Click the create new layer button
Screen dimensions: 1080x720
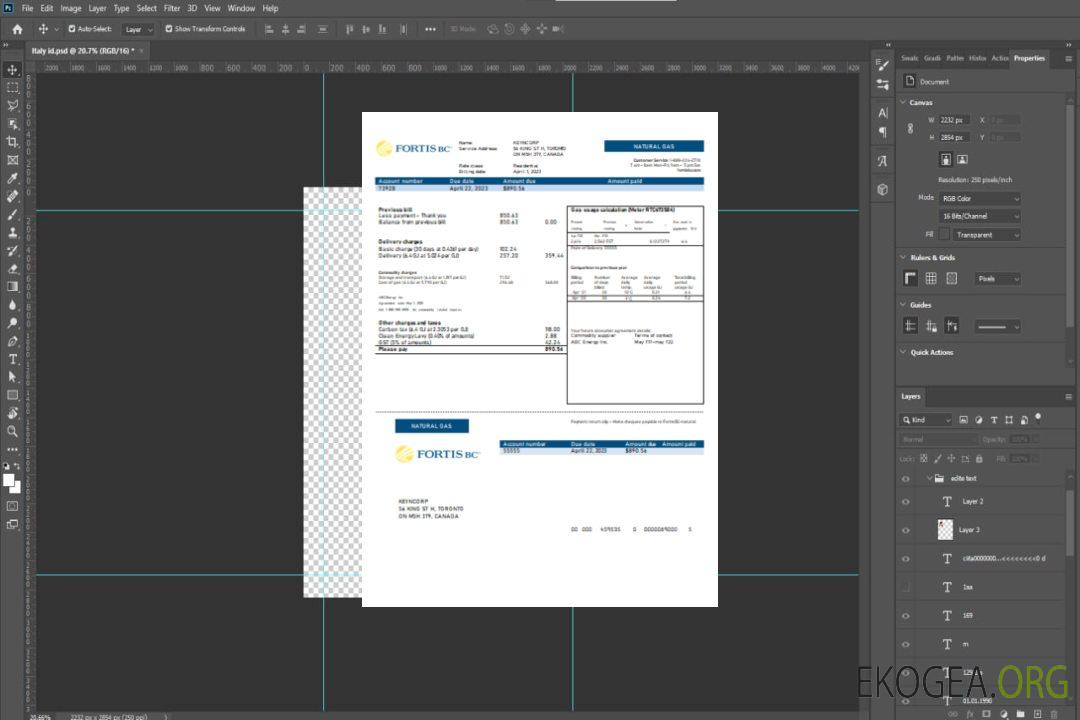coord(1037,714)
